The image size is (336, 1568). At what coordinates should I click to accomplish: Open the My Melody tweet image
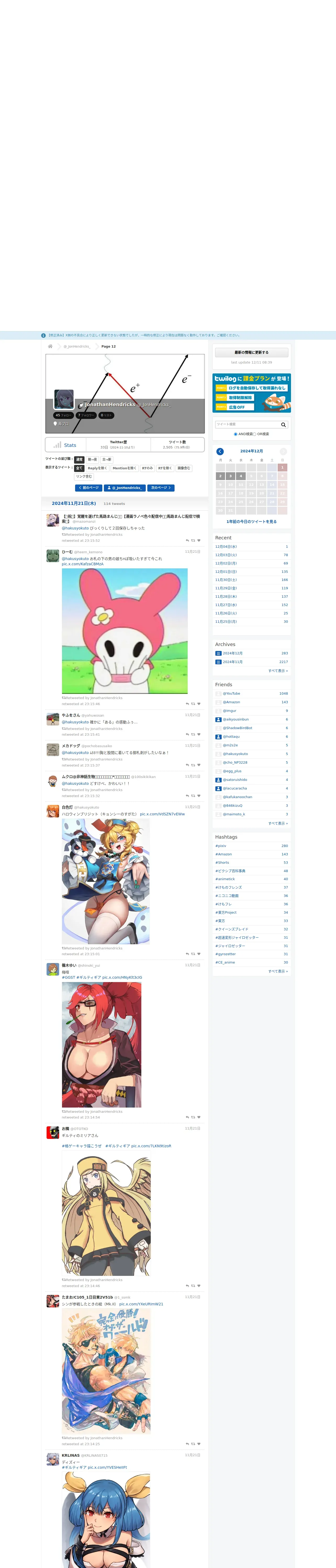click(x=124, y=631)
